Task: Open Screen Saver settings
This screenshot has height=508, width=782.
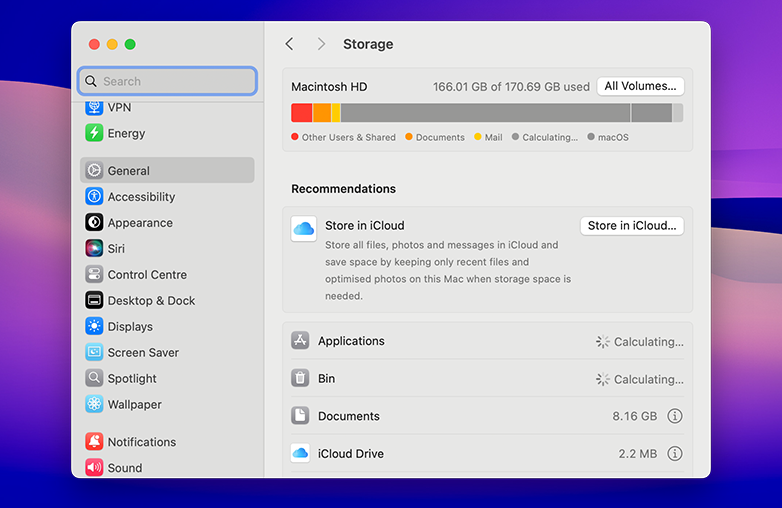Action: coord(168,352)
